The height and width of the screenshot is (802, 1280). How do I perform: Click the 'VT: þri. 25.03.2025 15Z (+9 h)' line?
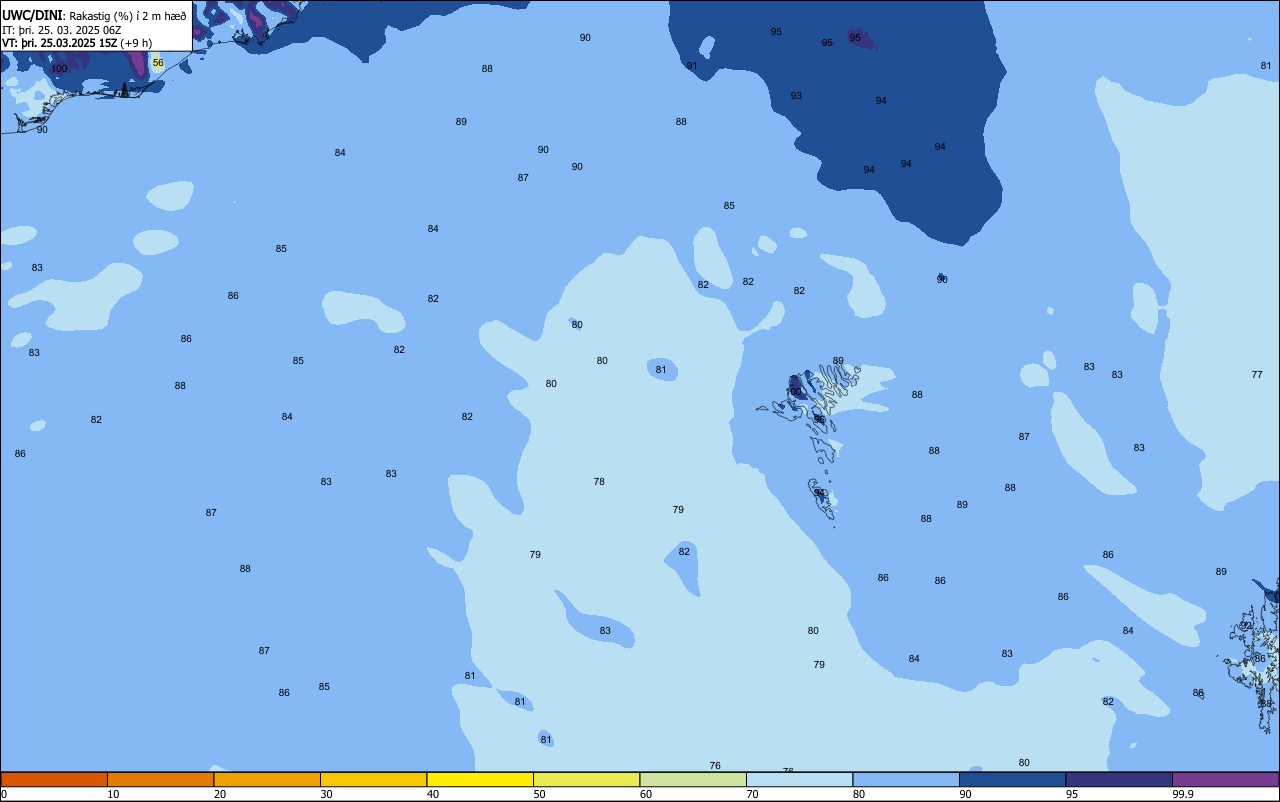click(x=77, y=43)
